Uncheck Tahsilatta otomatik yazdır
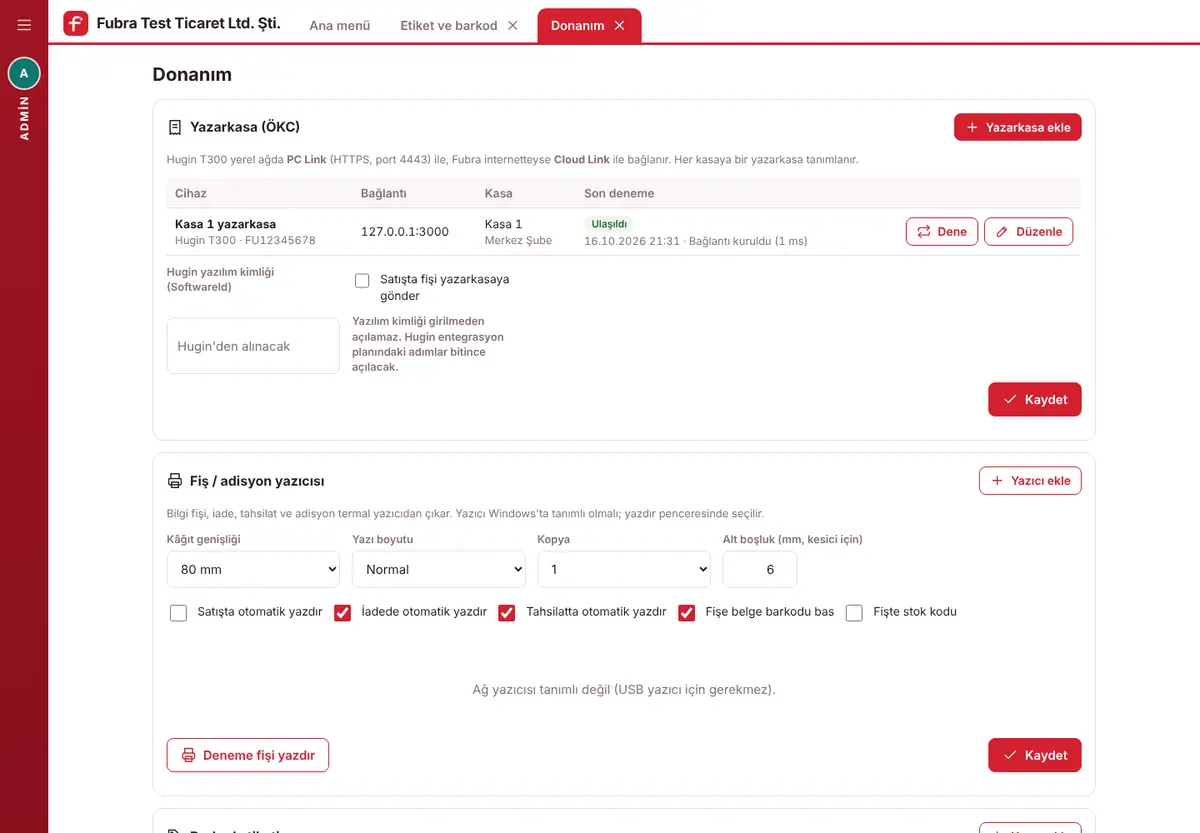Image resolution: width=1200 pixels, height=833 pixels. [507, 613]
